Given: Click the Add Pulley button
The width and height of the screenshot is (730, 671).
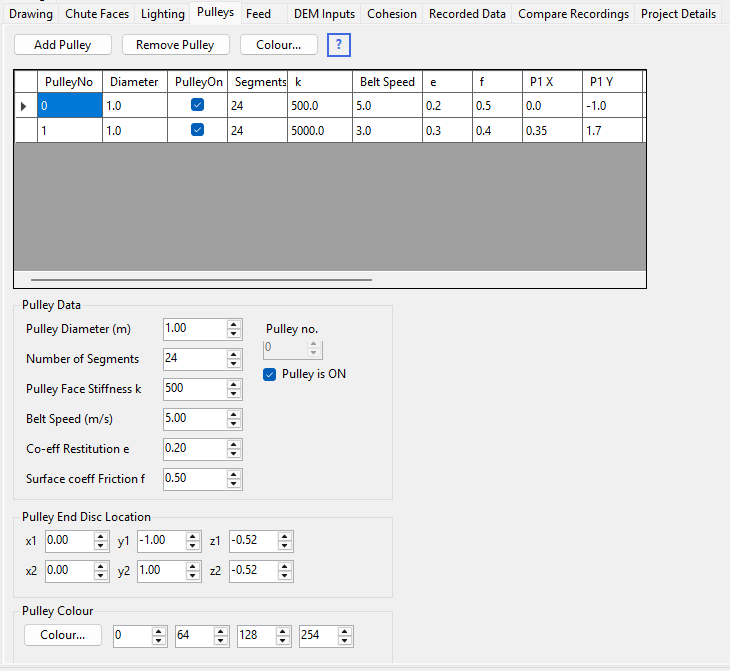Looking at the screenshot, I should [x=63, y=45].
